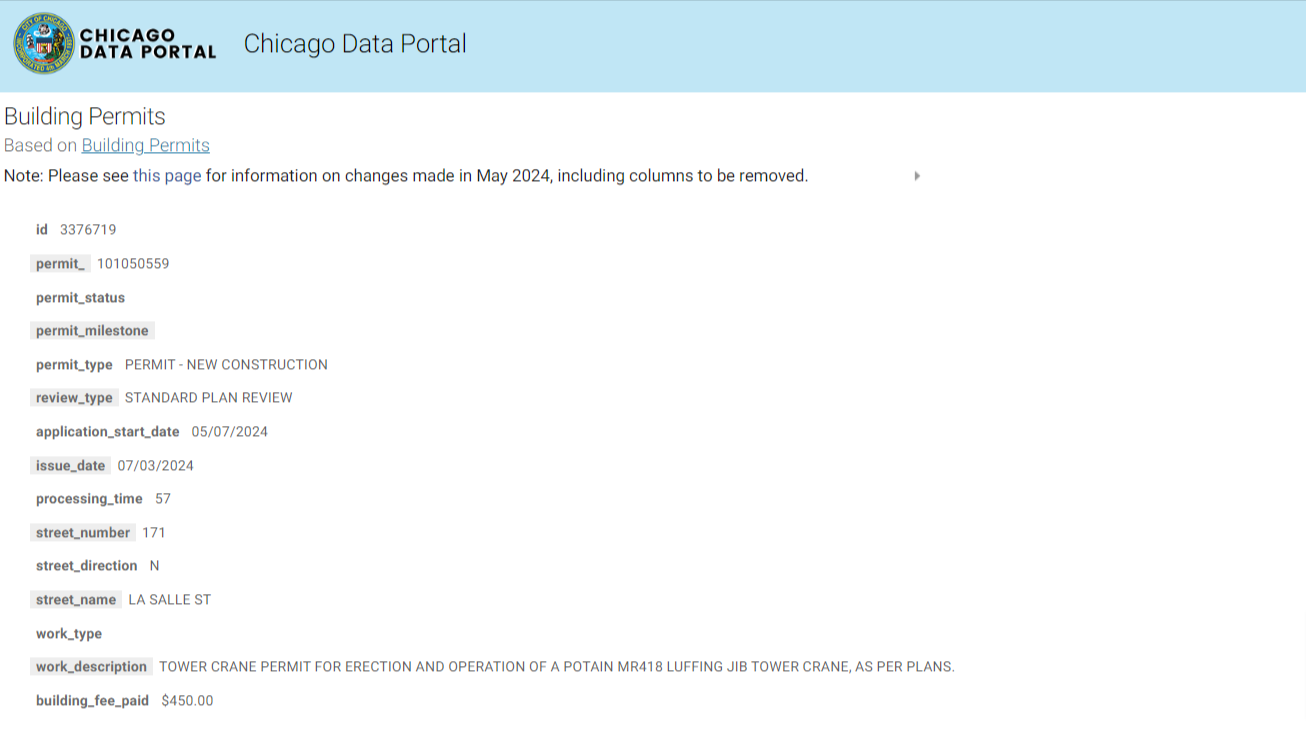Image resolution: width=1306 pixels, height=751 pixels.
Task: Select the id value 3376719
Action: 88,230
